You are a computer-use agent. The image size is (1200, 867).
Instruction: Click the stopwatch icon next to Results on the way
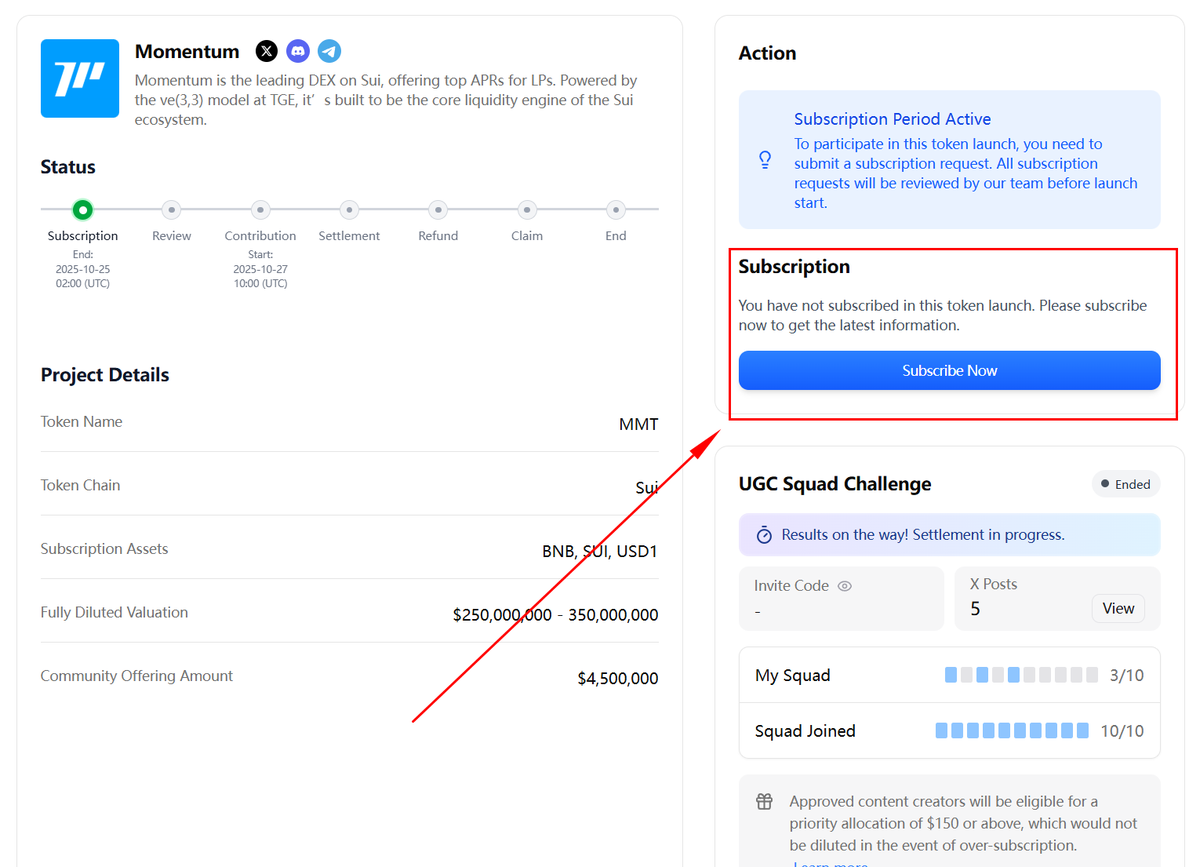[764, 535]
